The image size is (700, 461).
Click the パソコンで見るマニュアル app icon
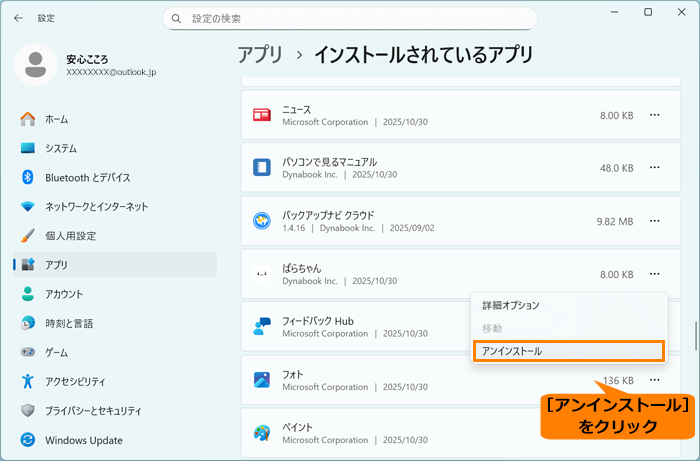262,167
